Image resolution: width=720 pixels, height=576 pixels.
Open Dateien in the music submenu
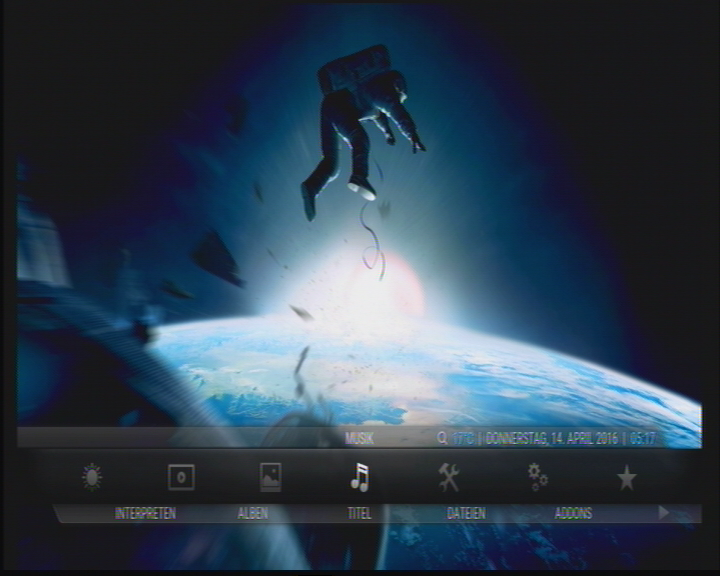466,514
